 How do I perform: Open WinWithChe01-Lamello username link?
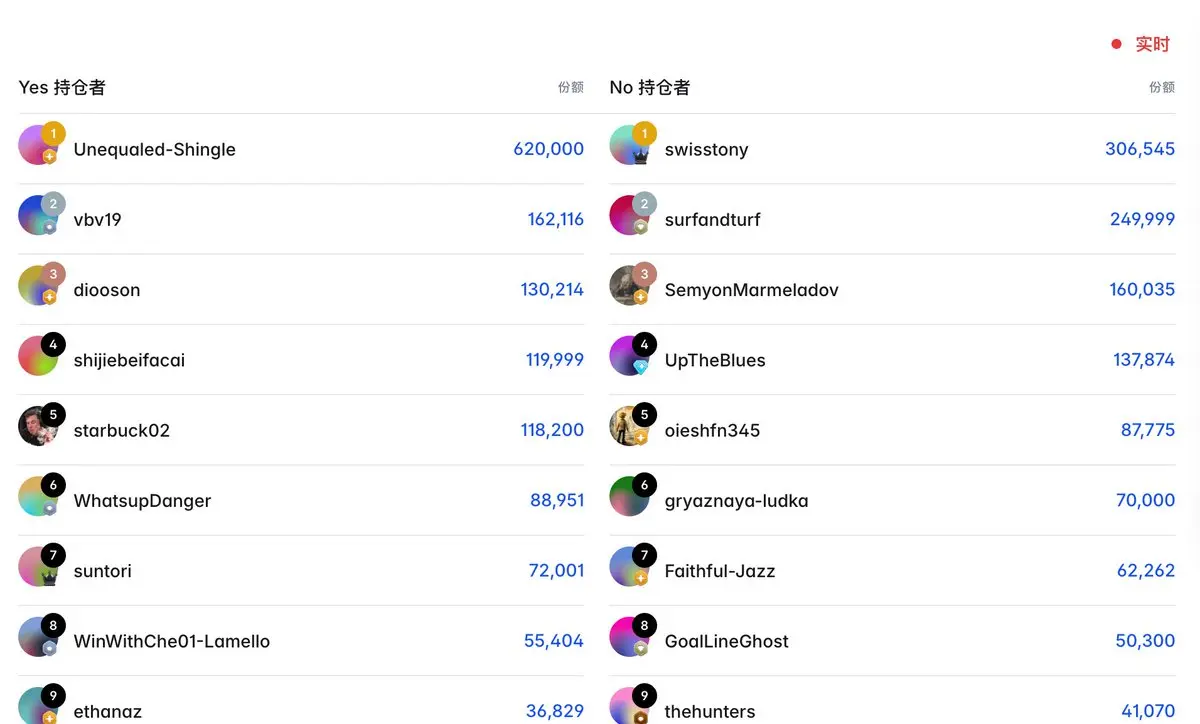click(172, 641)
